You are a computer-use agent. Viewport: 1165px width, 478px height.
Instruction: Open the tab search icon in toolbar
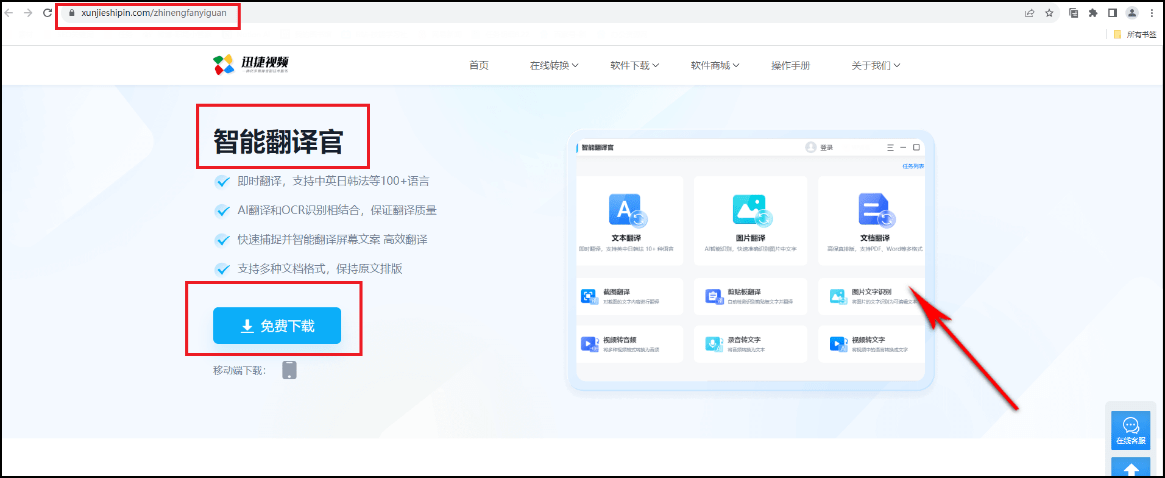[1074, 13]
